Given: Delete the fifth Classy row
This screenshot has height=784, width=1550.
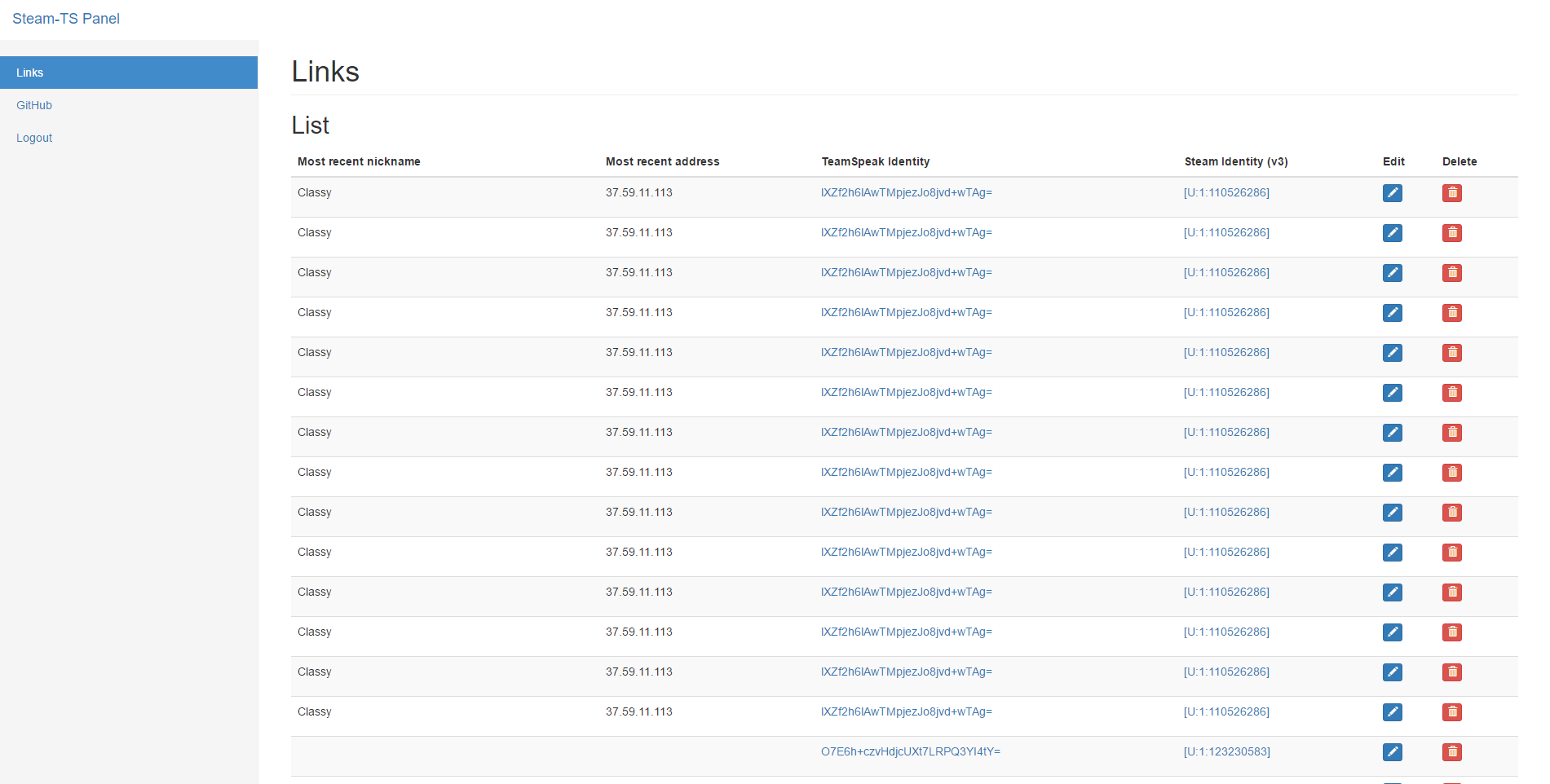Looking at the screenshot, I should pyautogui.click(x=1452, y=352).
